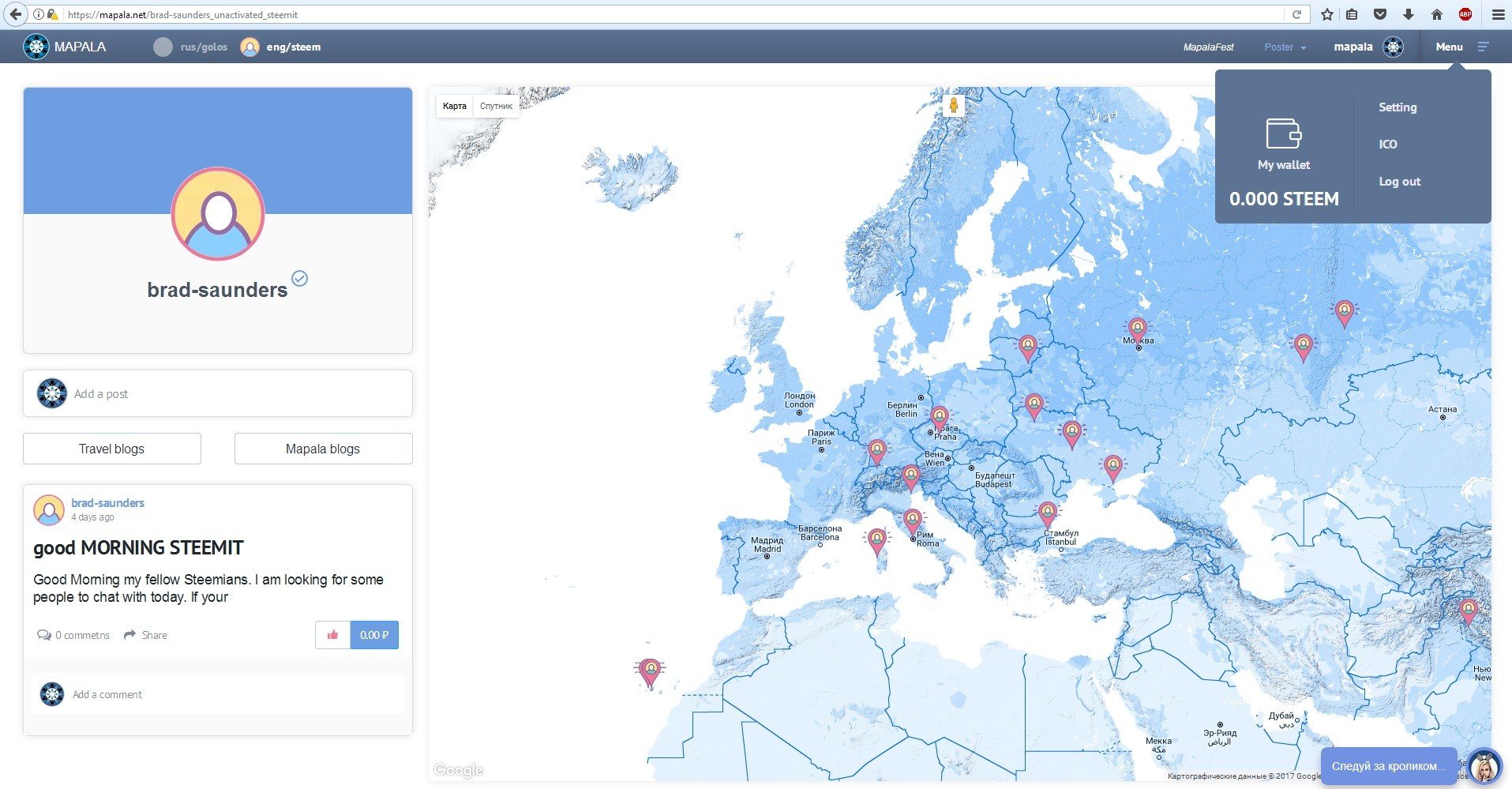The height and width of the screenshot is (789, 1512).
Task: Click the map pin near Praha
Action: [x=940, y=417]
